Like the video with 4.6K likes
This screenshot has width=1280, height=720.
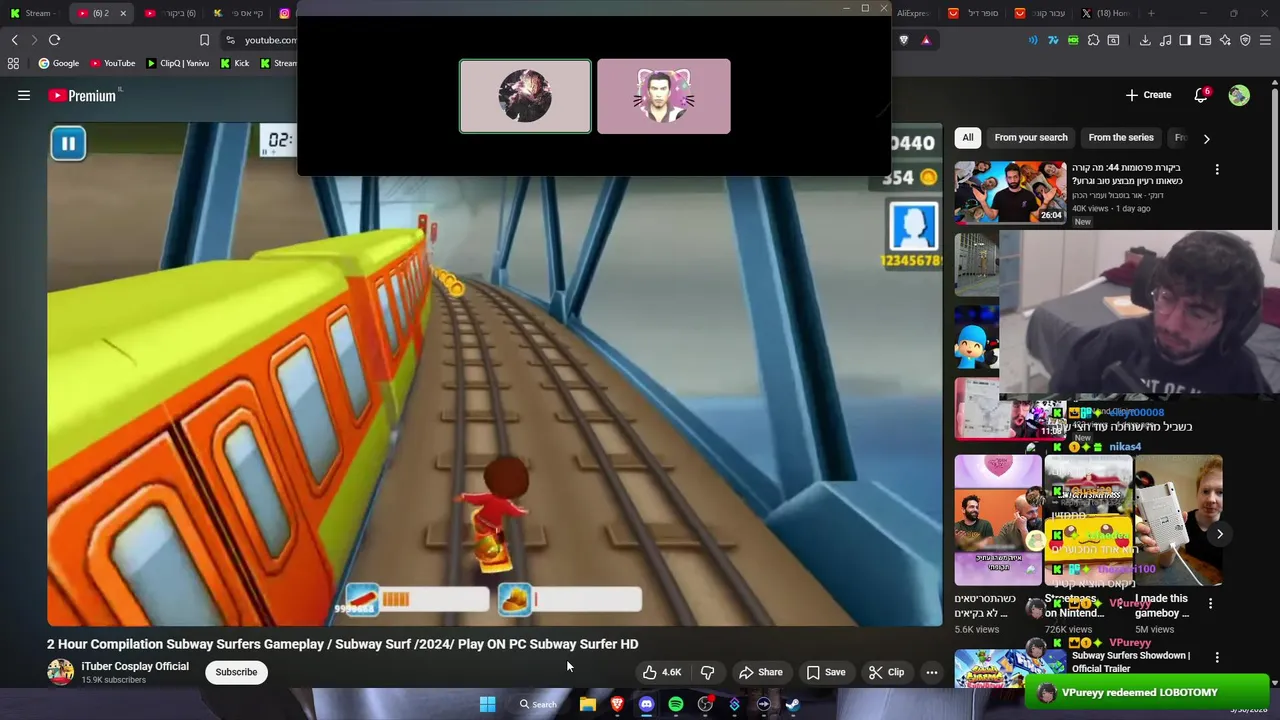(x=662, y=672)
